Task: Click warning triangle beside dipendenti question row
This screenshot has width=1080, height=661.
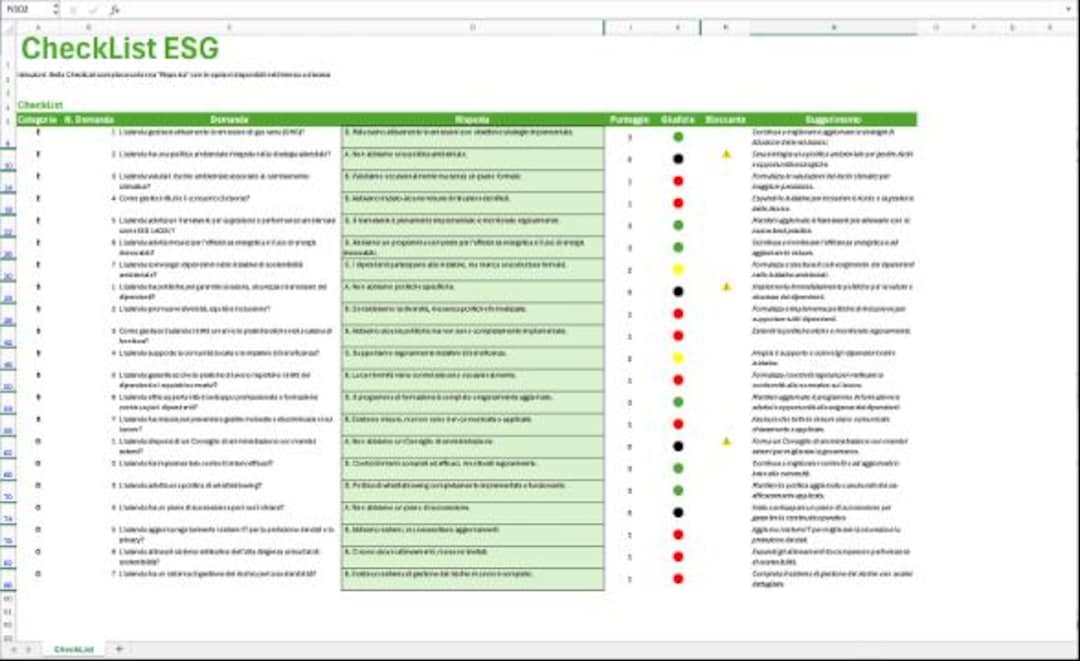Action: coord(725,289)
